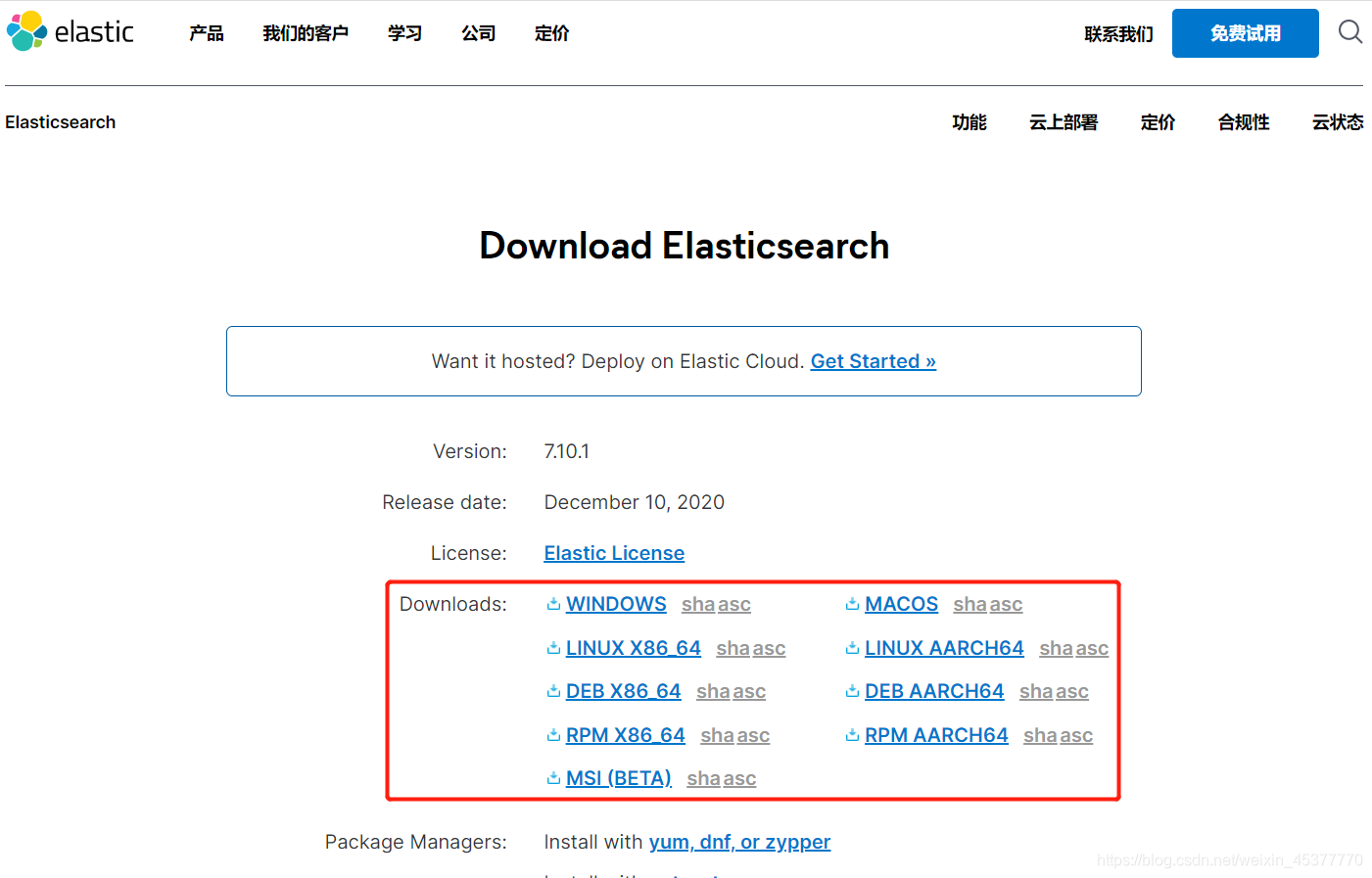Open asc link for RPM AARCH64

[1076, 736]
